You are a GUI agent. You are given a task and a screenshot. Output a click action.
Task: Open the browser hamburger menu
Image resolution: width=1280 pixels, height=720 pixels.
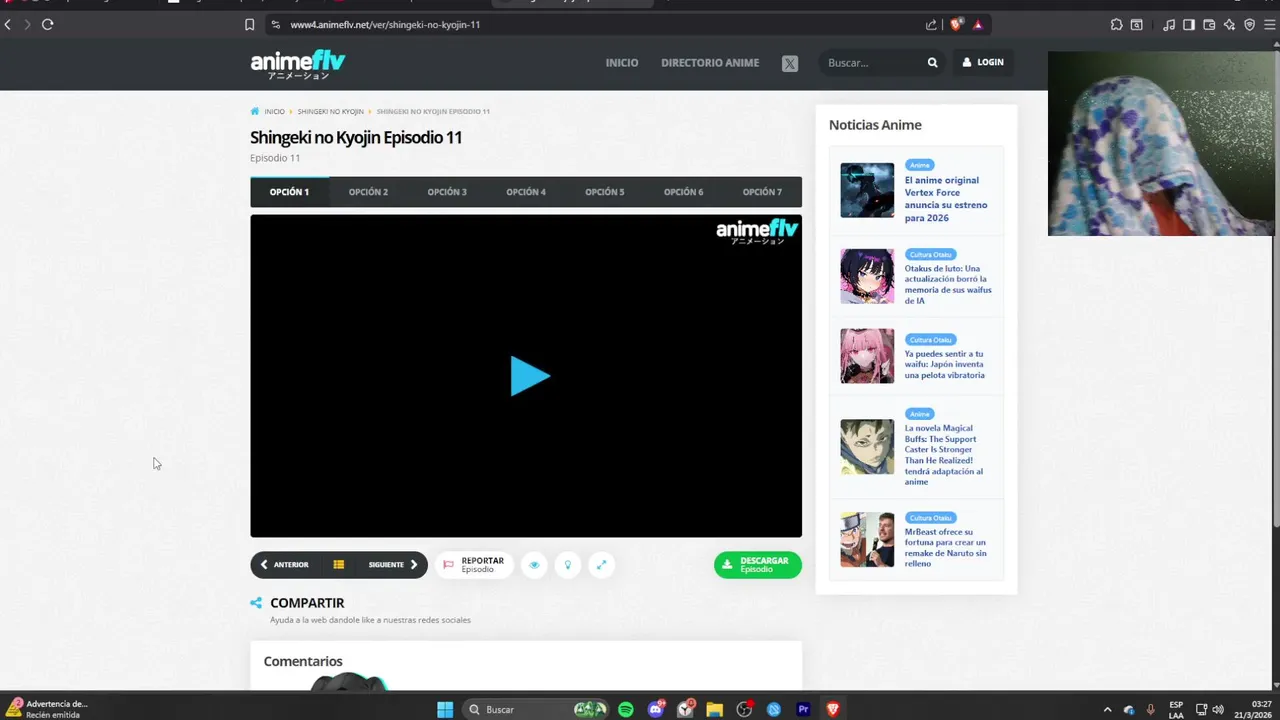coord(1270,24)
